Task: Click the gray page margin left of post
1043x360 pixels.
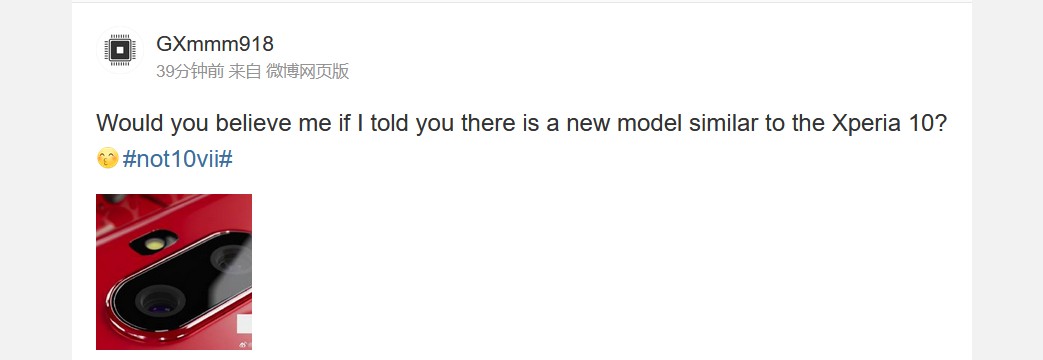Action: [35, 180]
